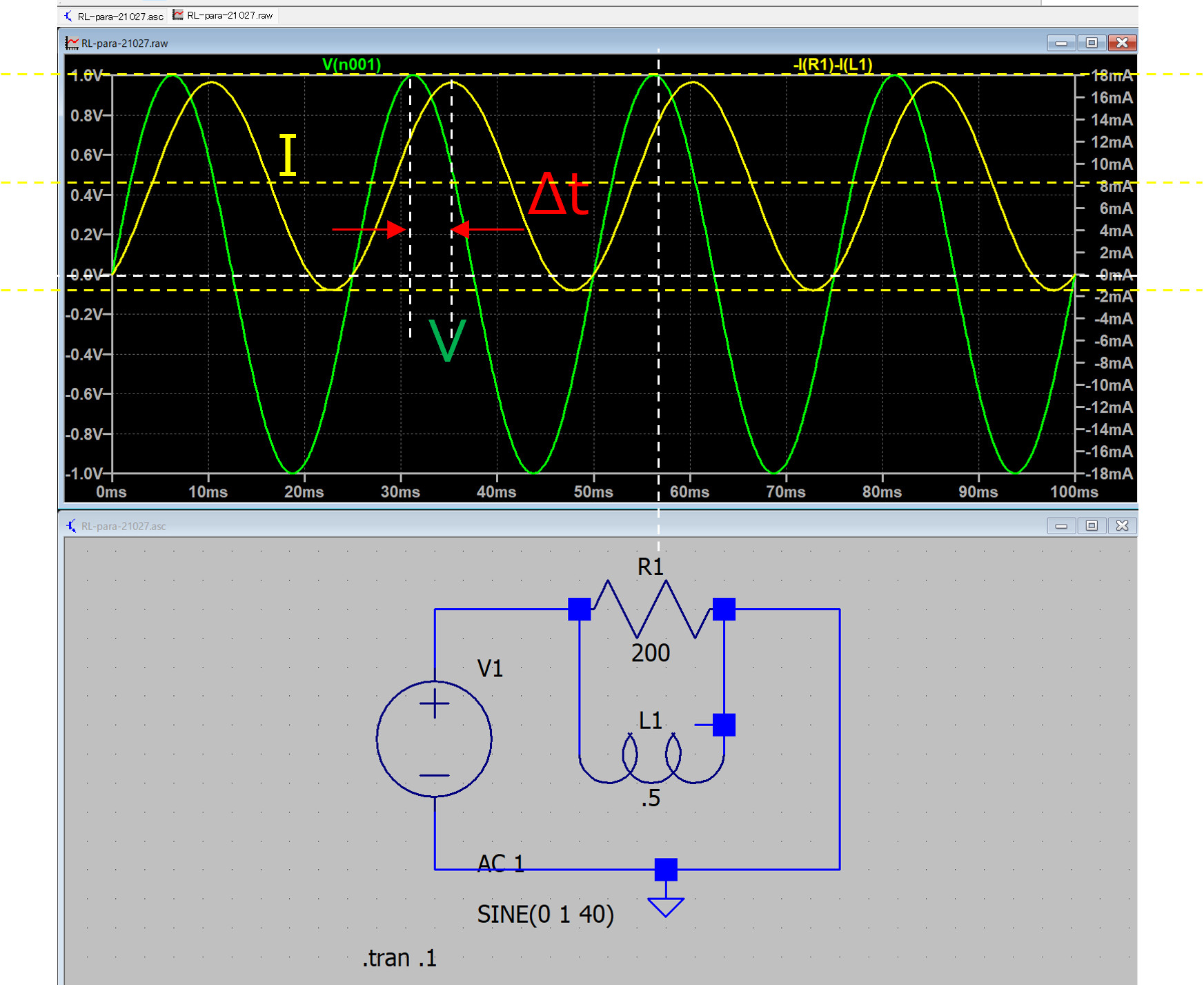Switch to the RL-para-21027.asc tab
This screenshot has width=1204, height=985.
click(115, 16)
